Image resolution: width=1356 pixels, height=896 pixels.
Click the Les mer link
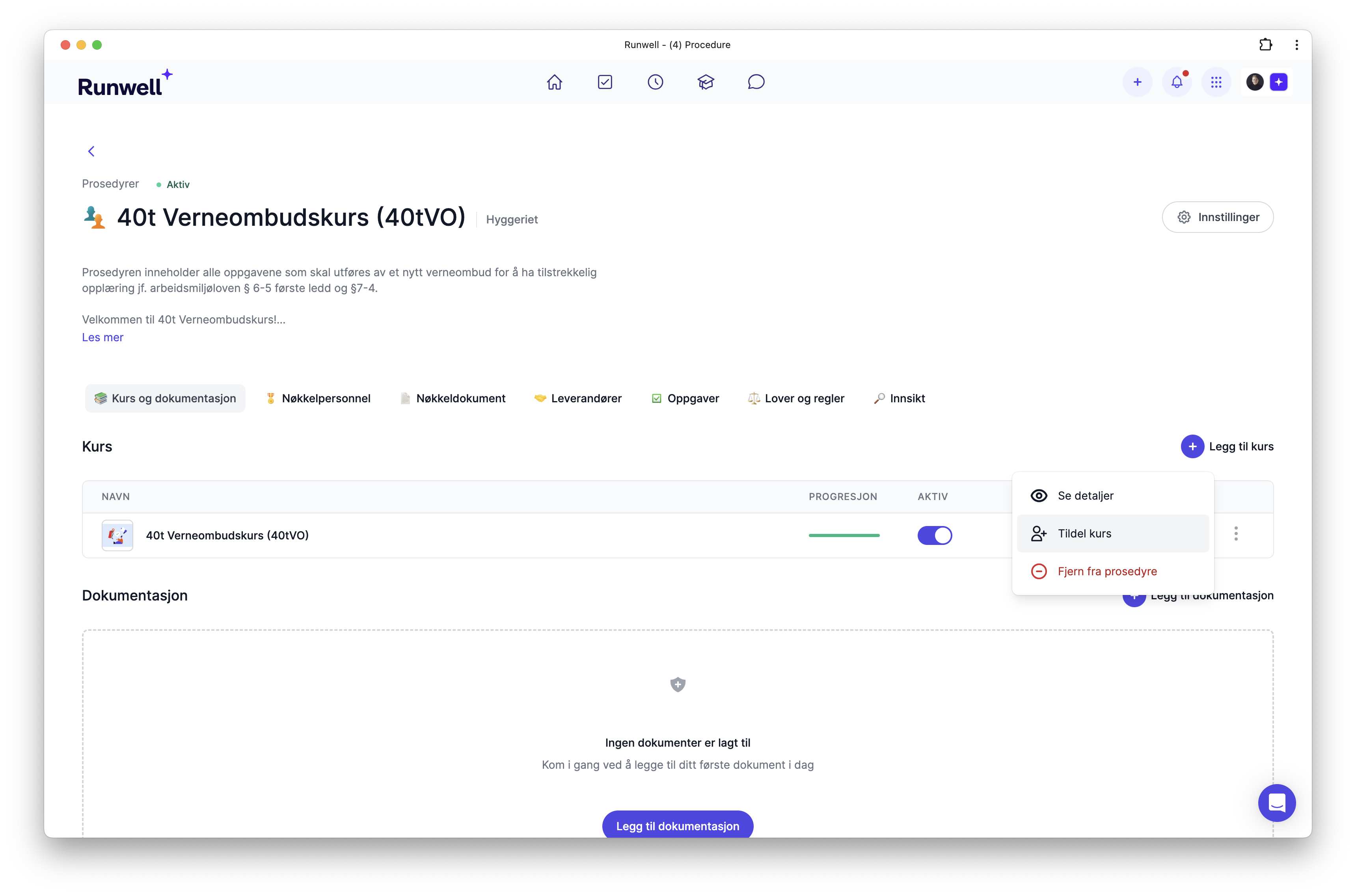[102, 338]
